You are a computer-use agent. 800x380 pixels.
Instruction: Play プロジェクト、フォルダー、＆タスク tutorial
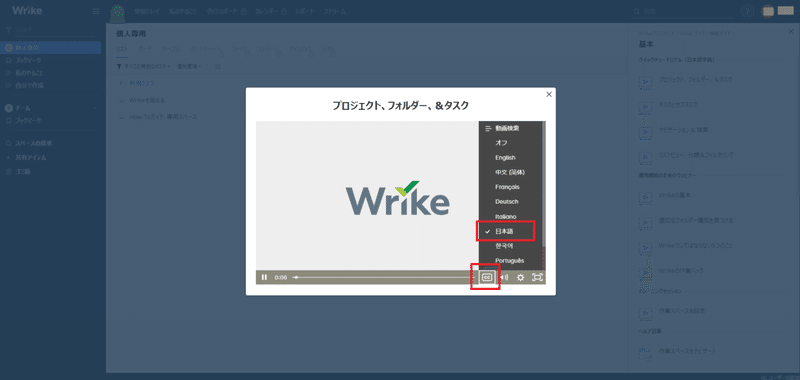click(x=695, y=80)
